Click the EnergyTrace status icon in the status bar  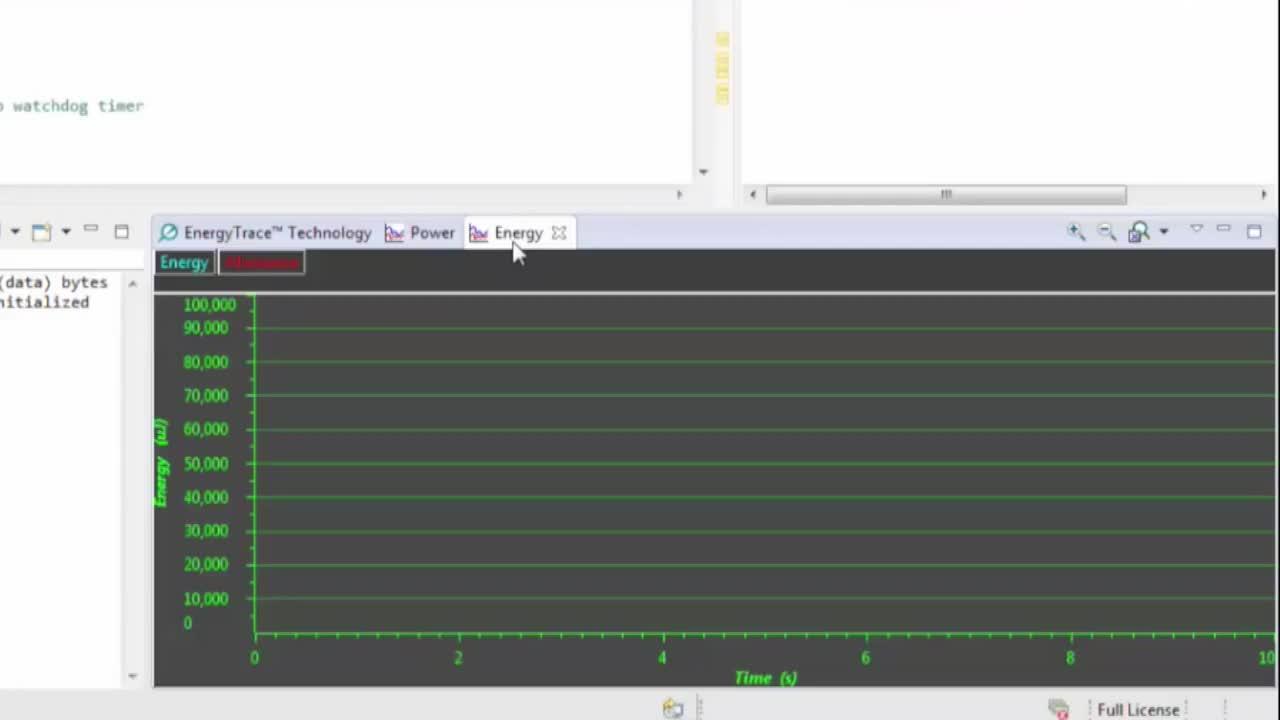coord(673,708)
